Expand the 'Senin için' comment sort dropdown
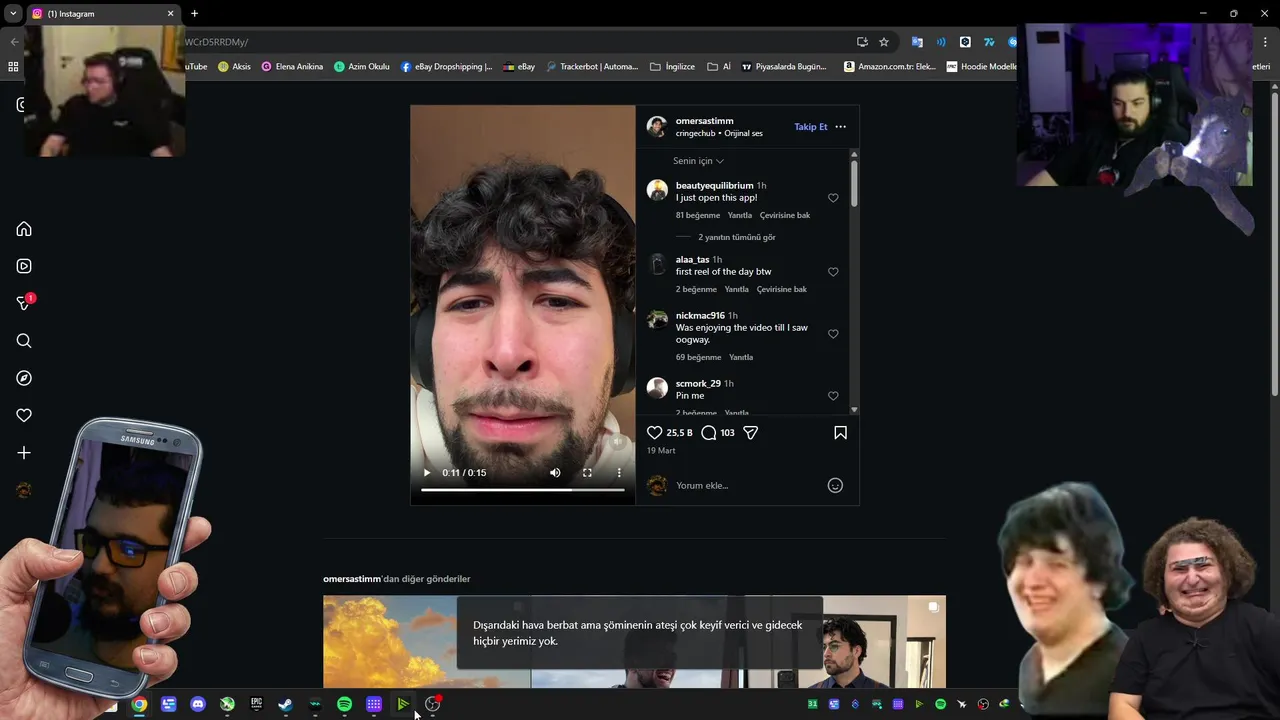Image resolution: width=1280 pixels, height=720 pixels. click(x=698, y=161)
